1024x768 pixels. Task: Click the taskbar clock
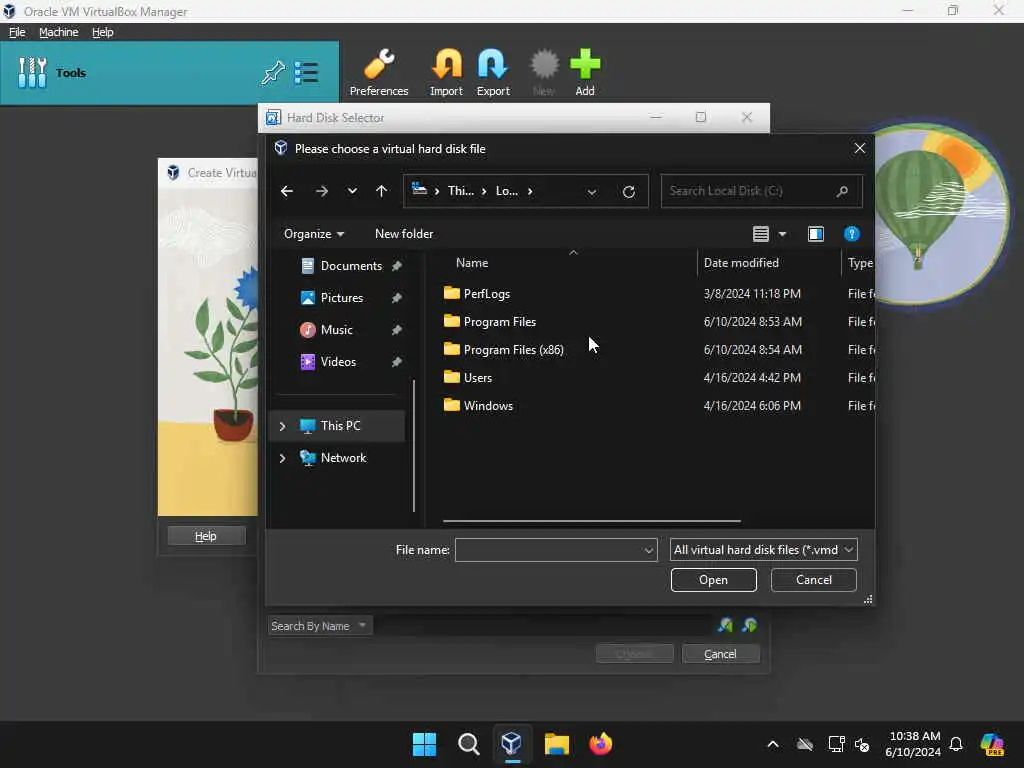click(x=914, y=744)
